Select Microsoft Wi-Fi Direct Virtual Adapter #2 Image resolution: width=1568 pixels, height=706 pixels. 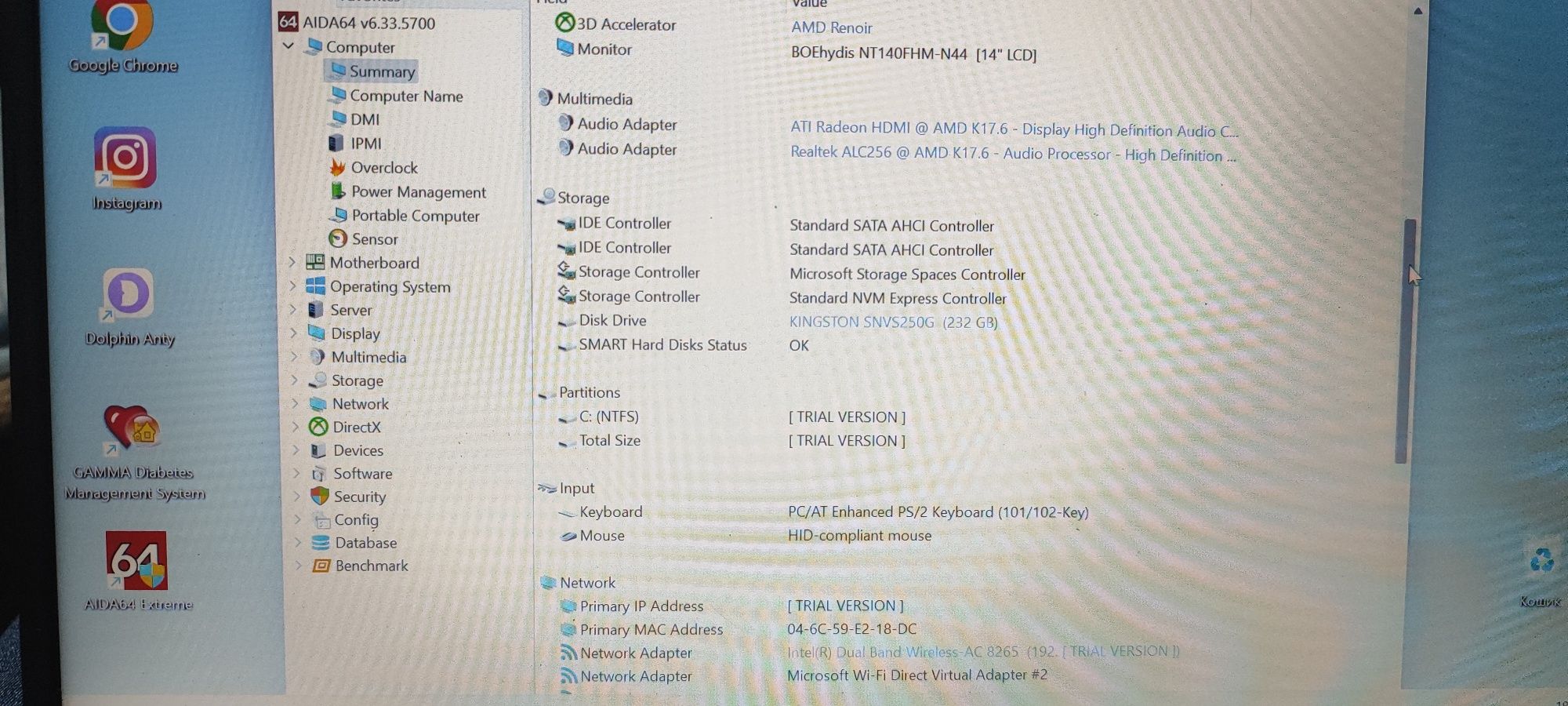point(917,675)
